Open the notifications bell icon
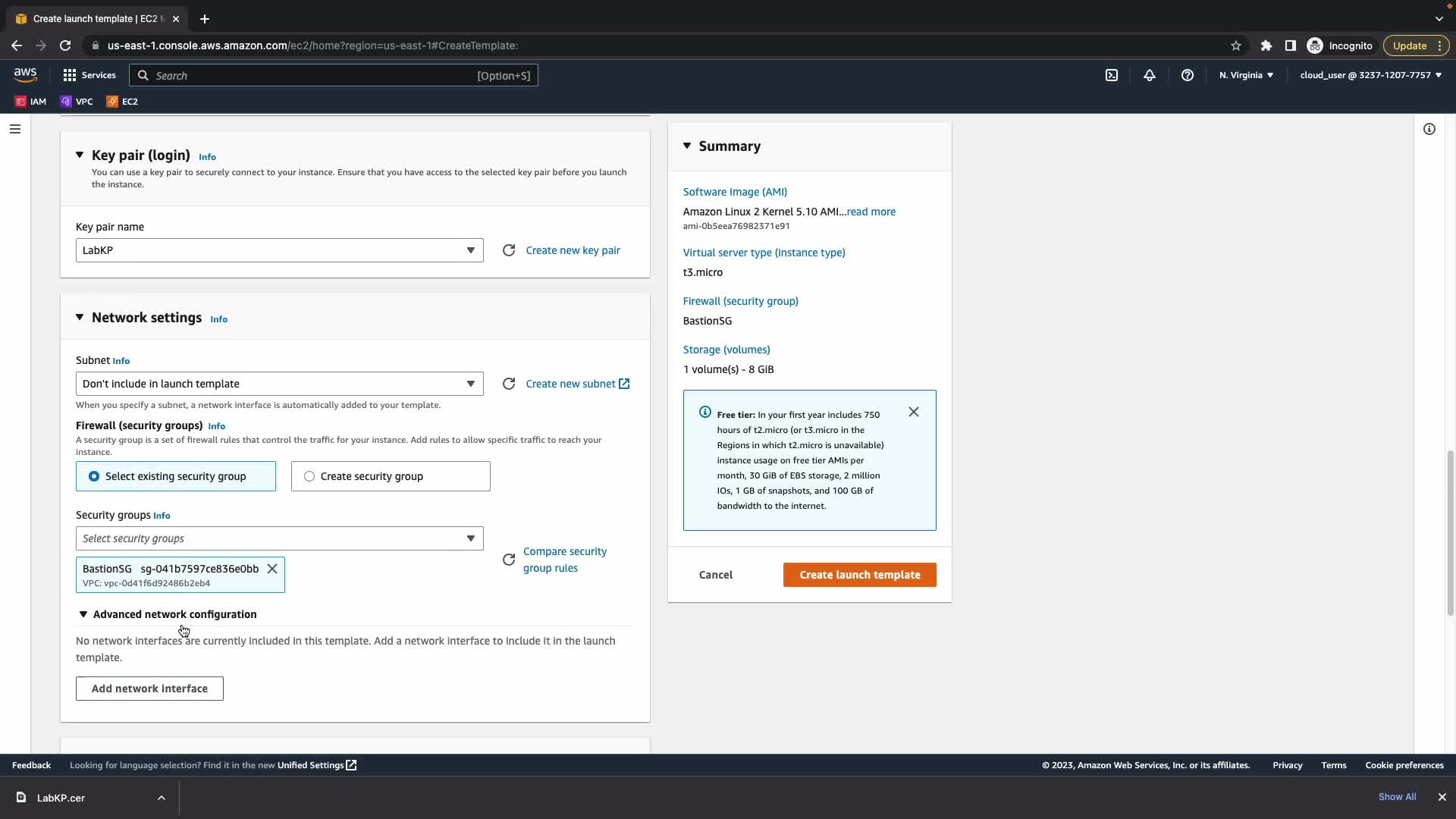The image size is (1456, 819). (x=1150, y=75)
